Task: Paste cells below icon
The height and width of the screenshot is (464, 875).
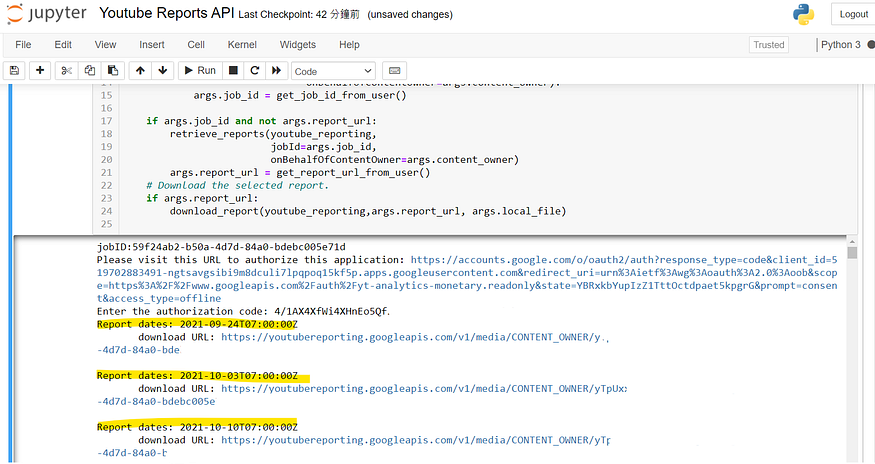Action: [x=113, y=70]
